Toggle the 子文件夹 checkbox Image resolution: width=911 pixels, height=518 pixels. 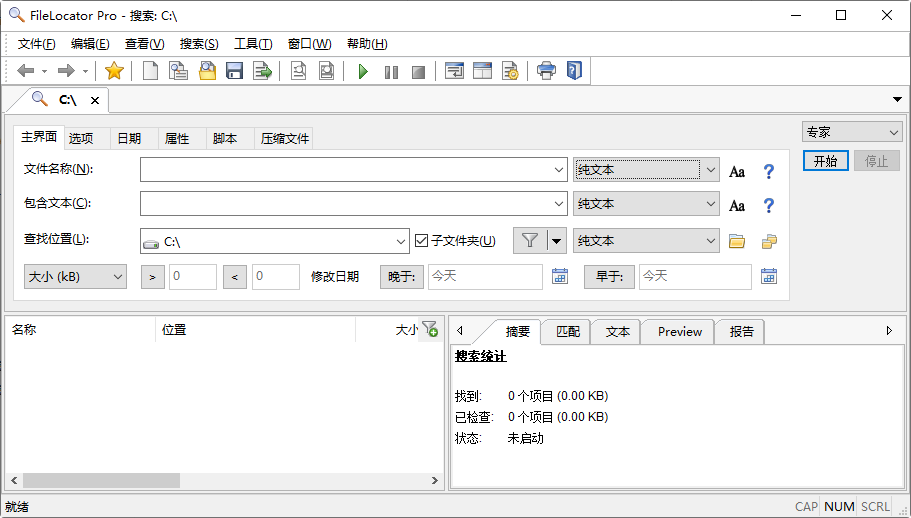tap(421, 240)
